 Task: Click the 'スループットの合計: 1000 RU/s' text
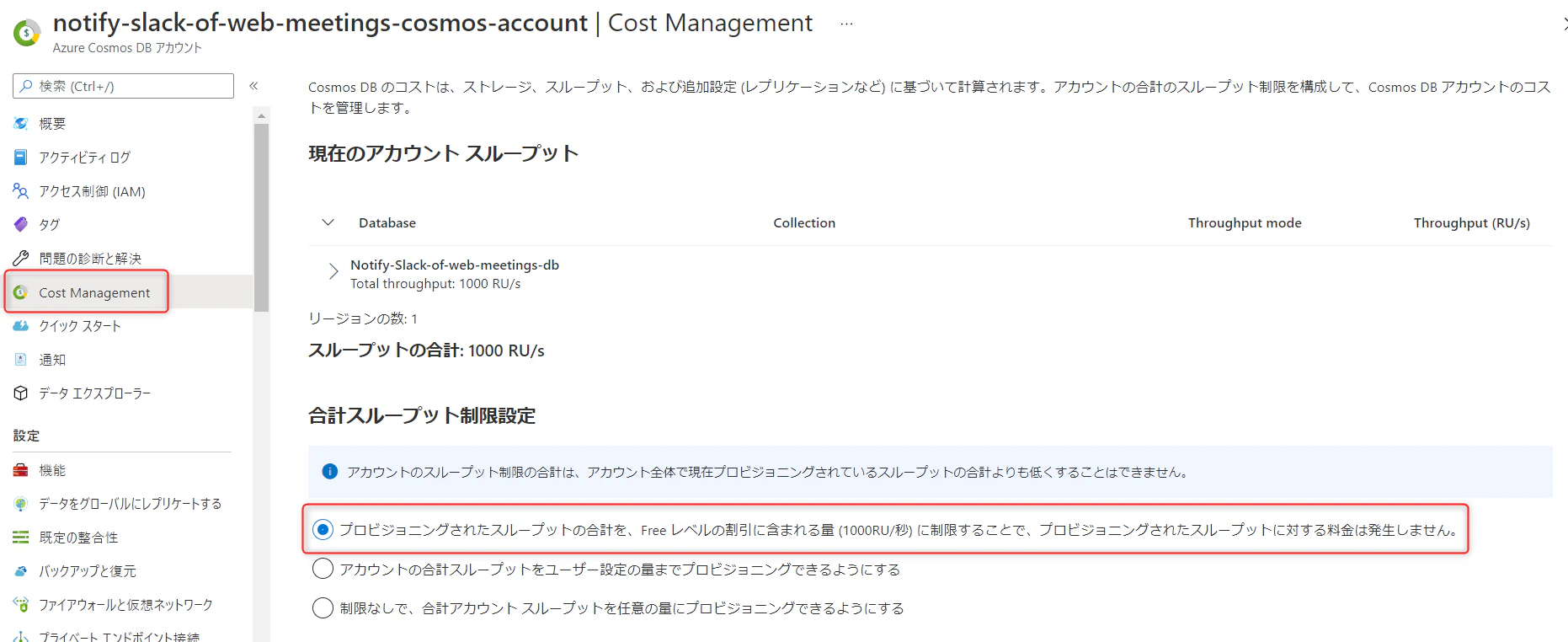pos(426,350)
